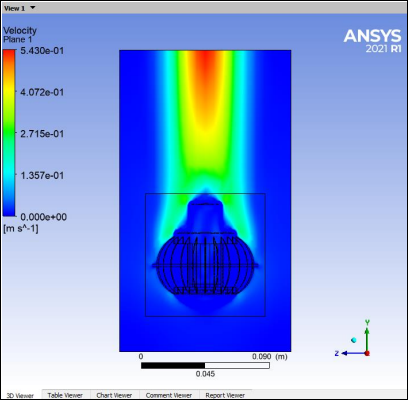Viewport: 408px width, 400px height.
Task: Click the cyan isometric ball of the triad
Action: click(354, 340)
